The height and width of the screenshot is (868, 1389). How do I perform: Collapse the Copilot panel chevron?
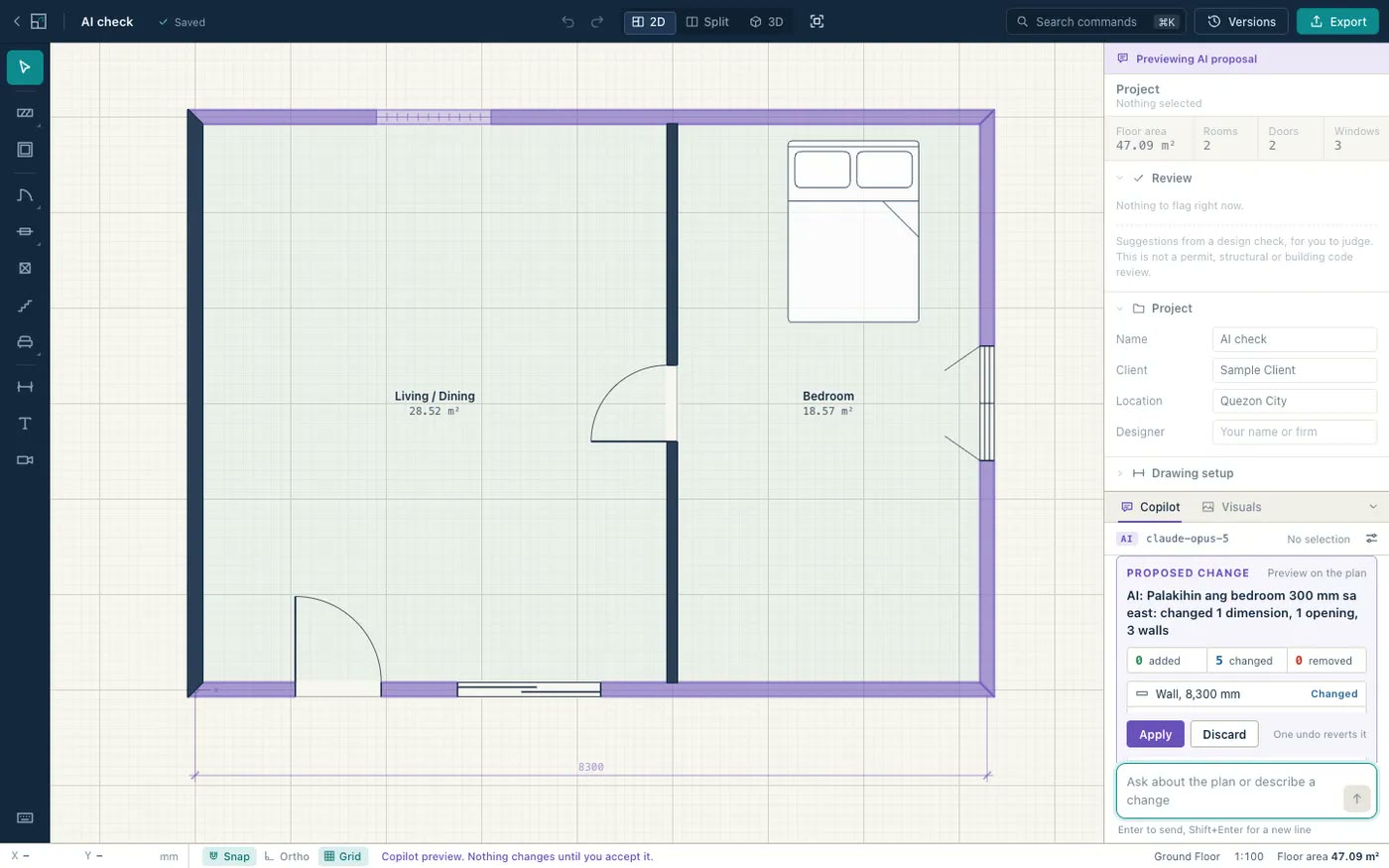(x=1373, y=507)
